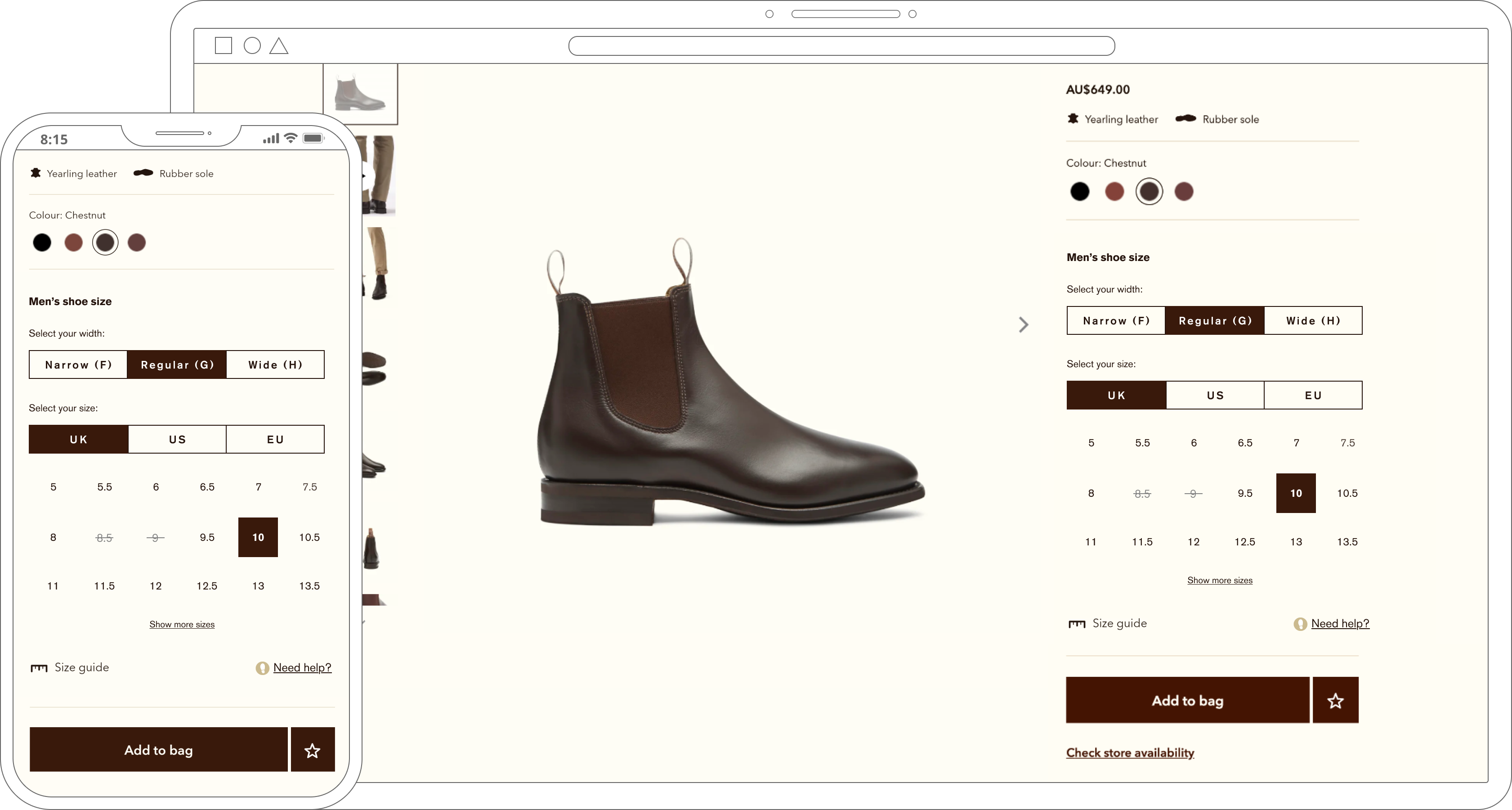Image resolution: width=1512 pixels, height=810 pixels.
Task: Click the star wishlist icon on desktop
Action: pyautogui.click(x=1335, y=700)
